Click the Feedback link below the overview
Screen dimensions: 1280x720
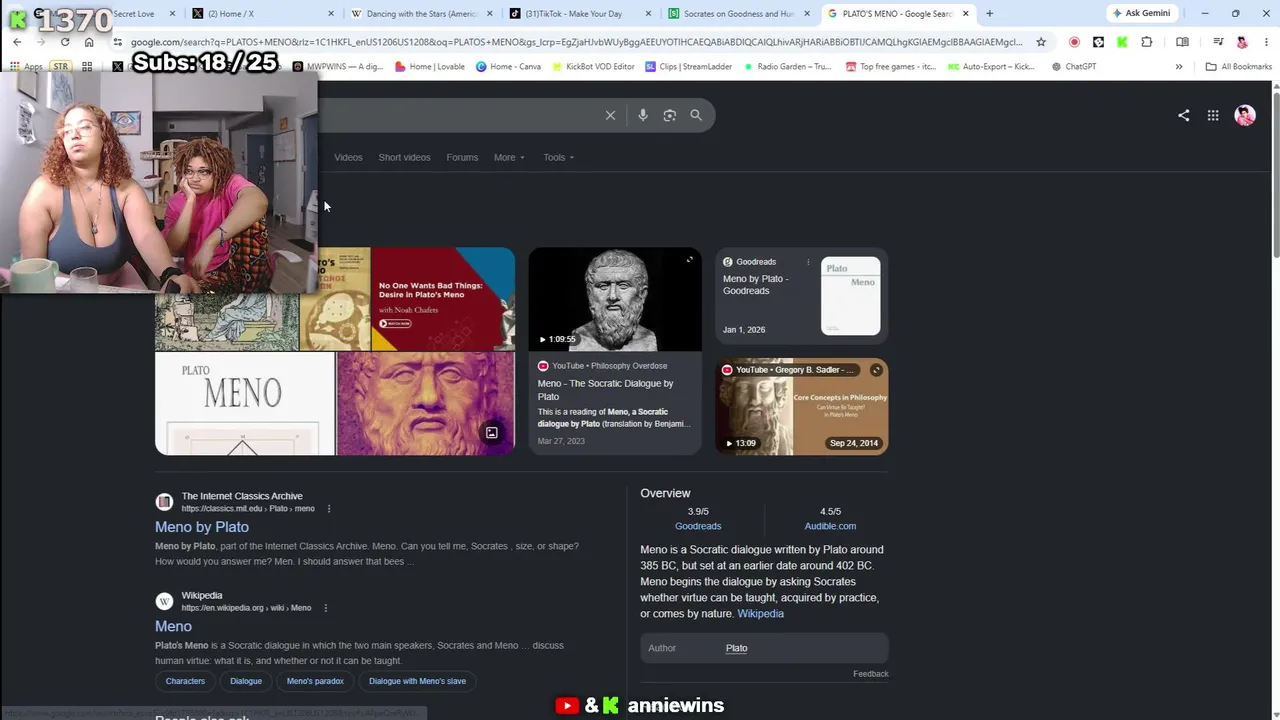[x=871, y=674]
